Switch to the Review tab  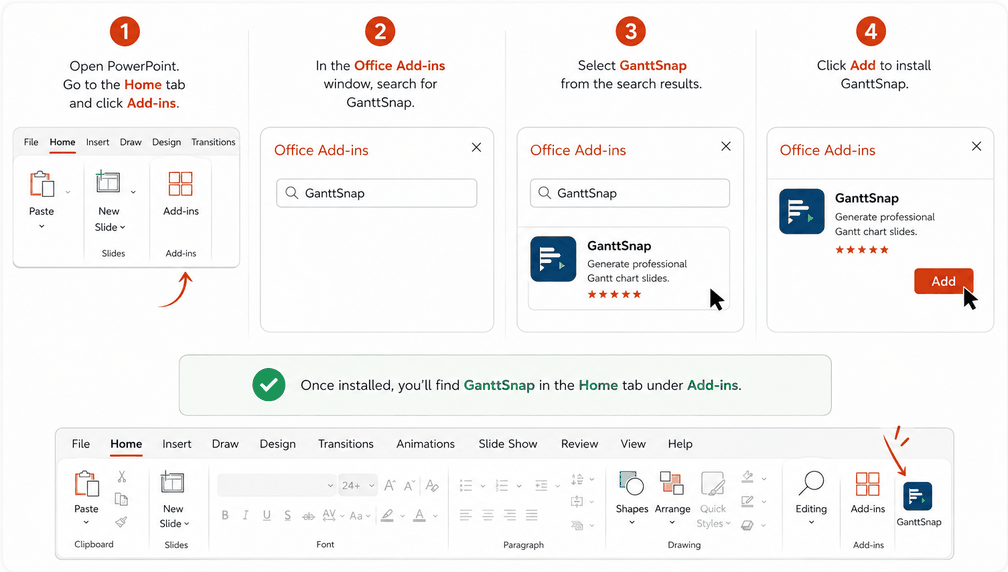579,443
